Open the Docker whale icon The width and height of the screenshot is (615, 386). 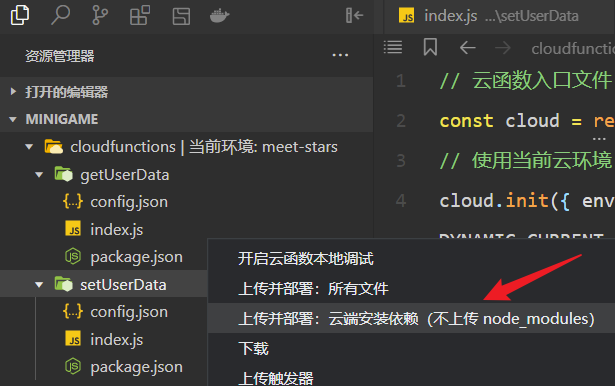coord(219,16)
